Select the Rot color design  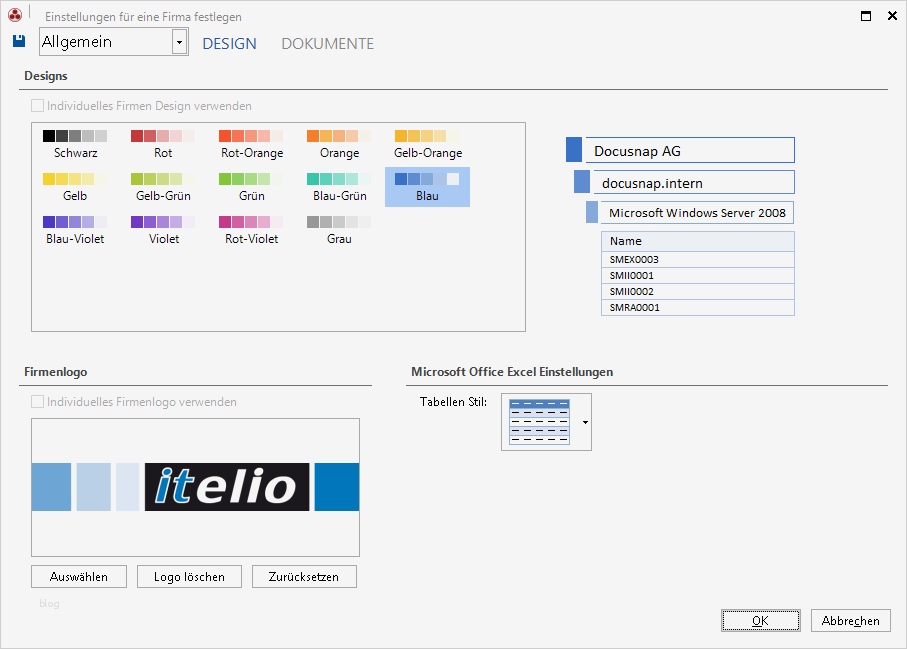point(163,144)
